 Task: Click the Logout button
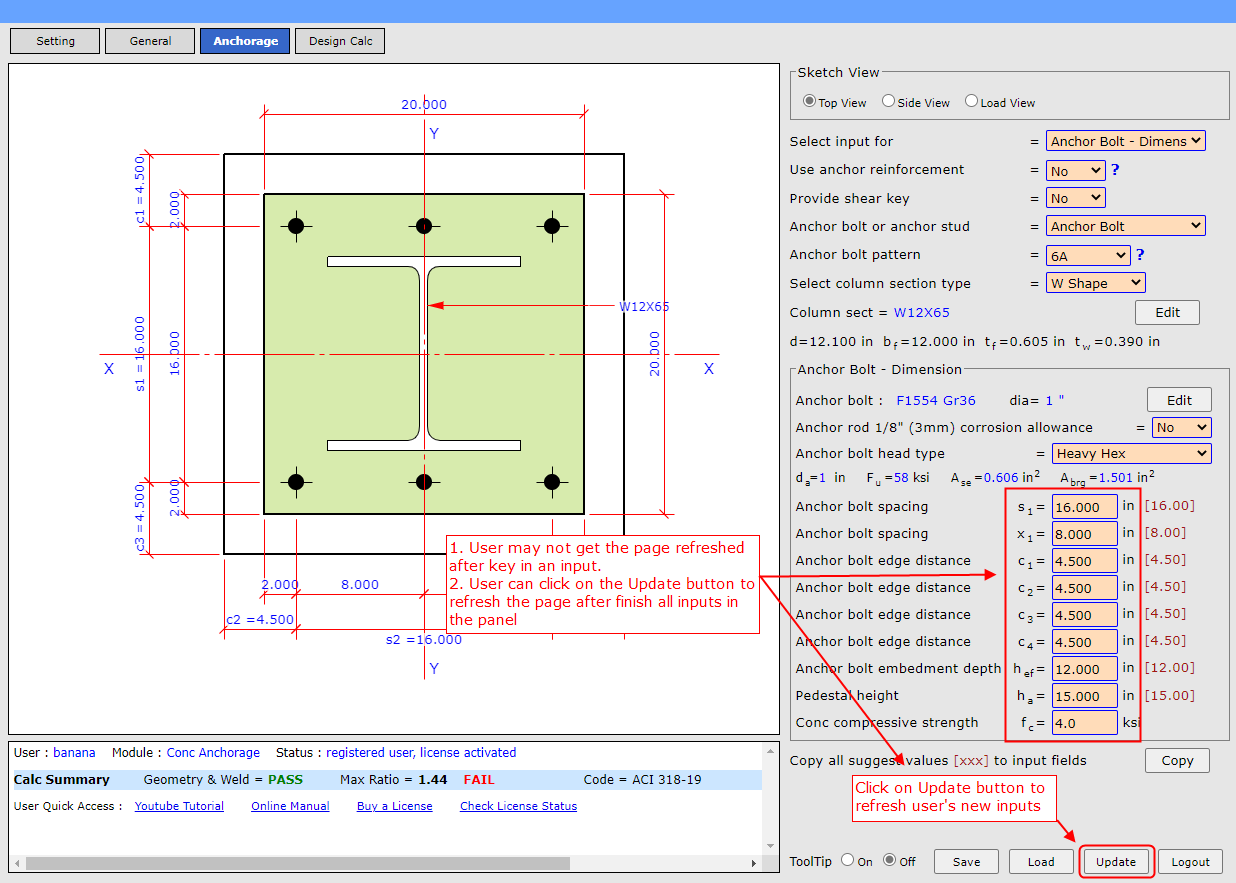(1190, 862)
